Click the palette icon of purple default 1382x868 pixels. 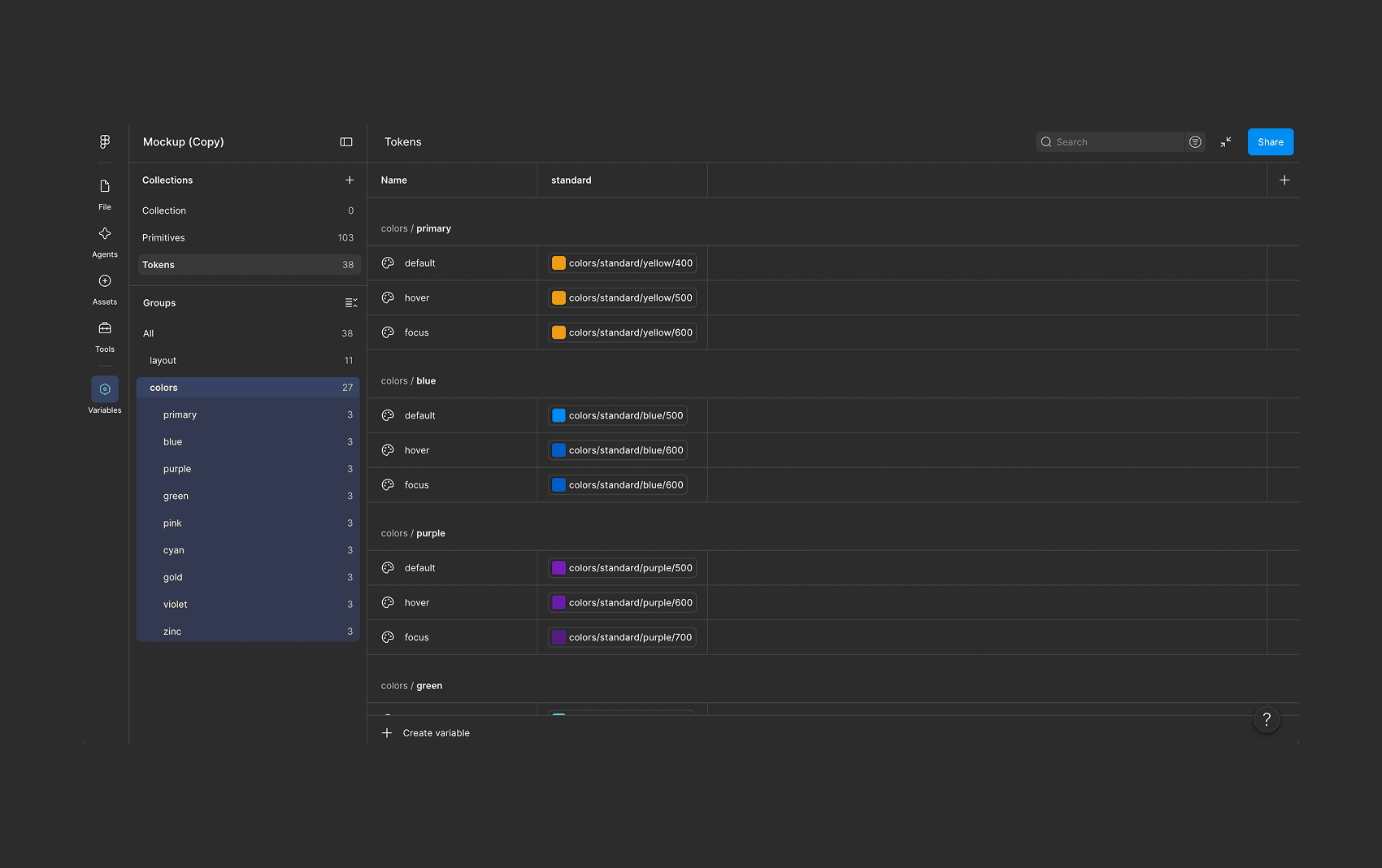click(388, 567)
